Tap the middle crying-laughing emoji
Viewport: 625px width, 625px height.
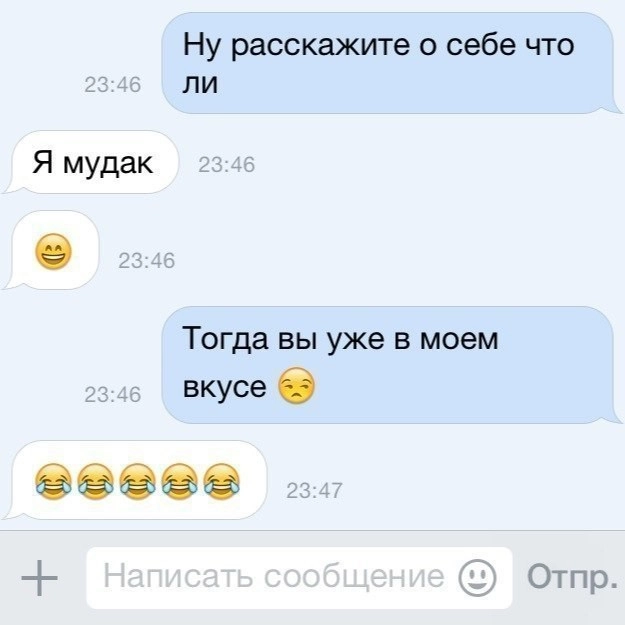[138, 482]
